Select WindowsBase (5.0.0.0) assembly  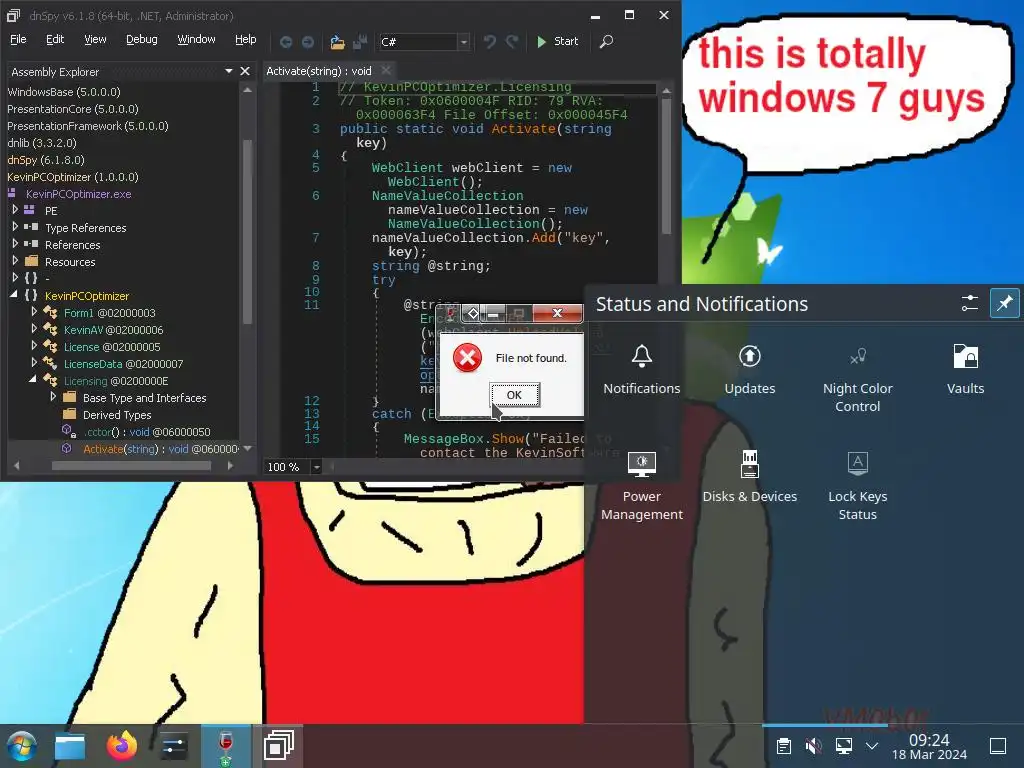pyautogui.click(x=64, y=92)
